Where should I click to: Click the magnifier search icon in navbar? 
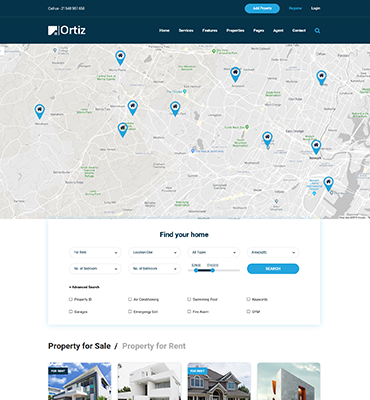tap(317, 31)
